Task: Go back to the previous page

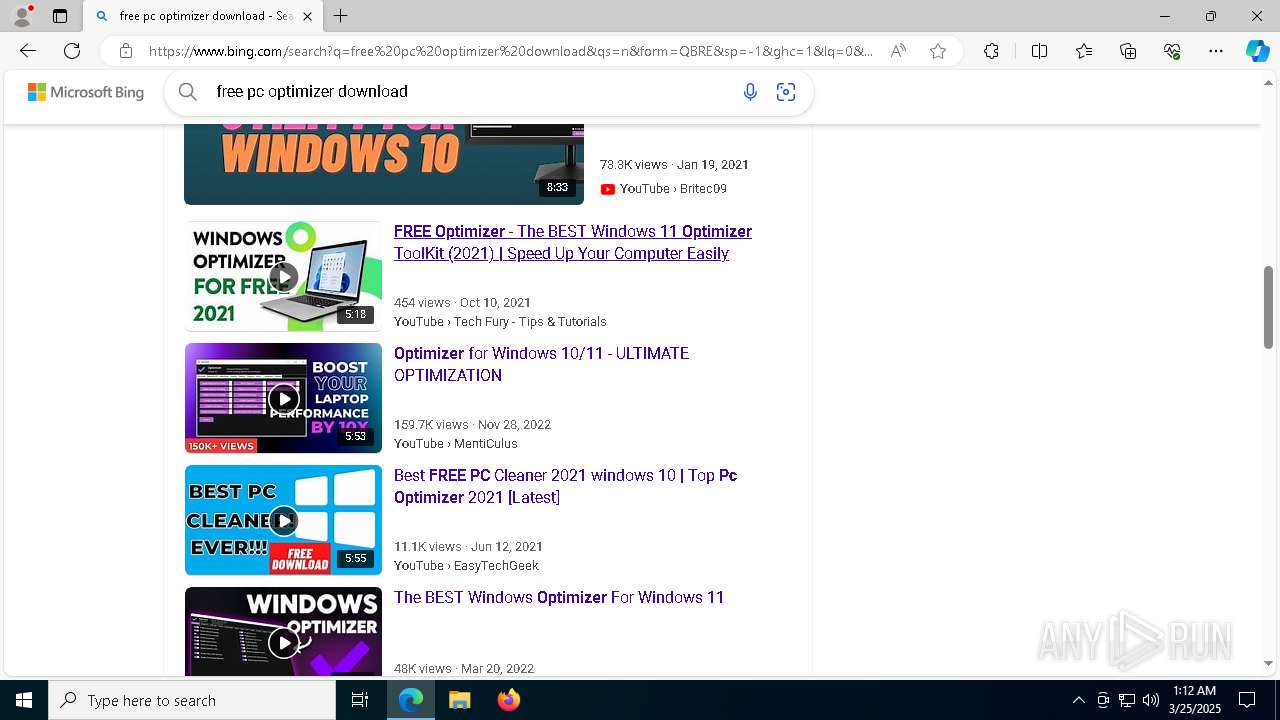Action: click(28, 51)
